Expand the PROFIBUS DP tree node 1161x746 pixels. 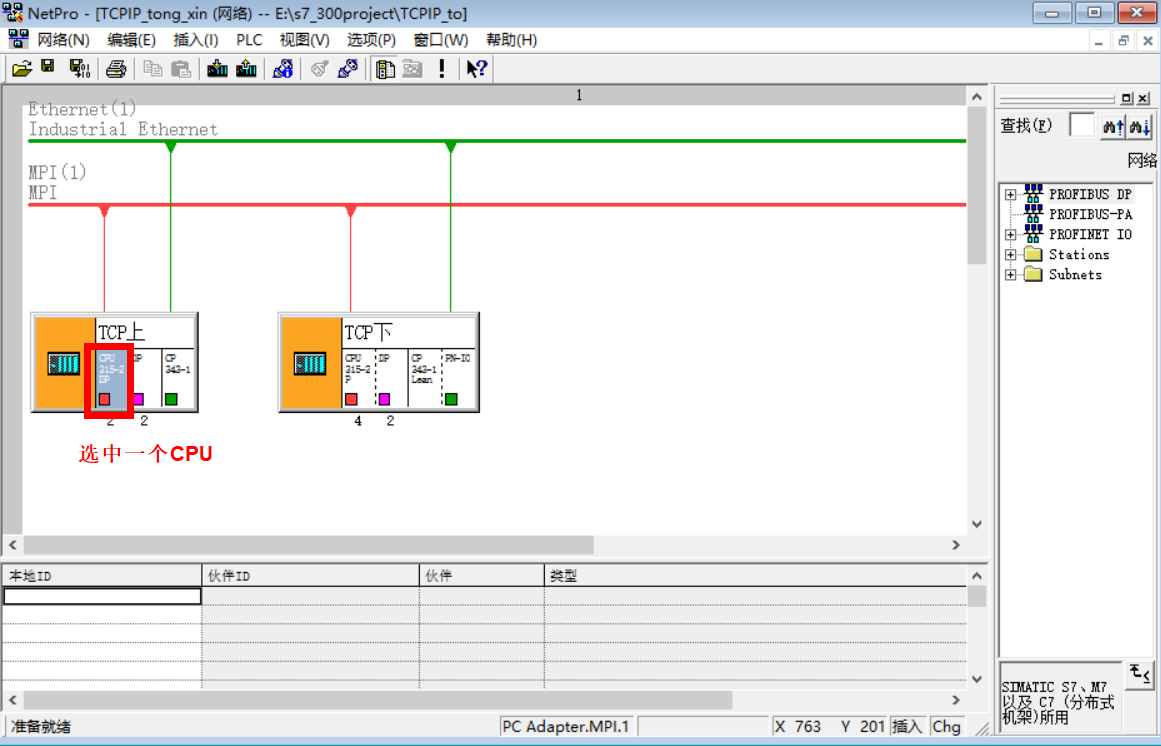(1011, 195)
